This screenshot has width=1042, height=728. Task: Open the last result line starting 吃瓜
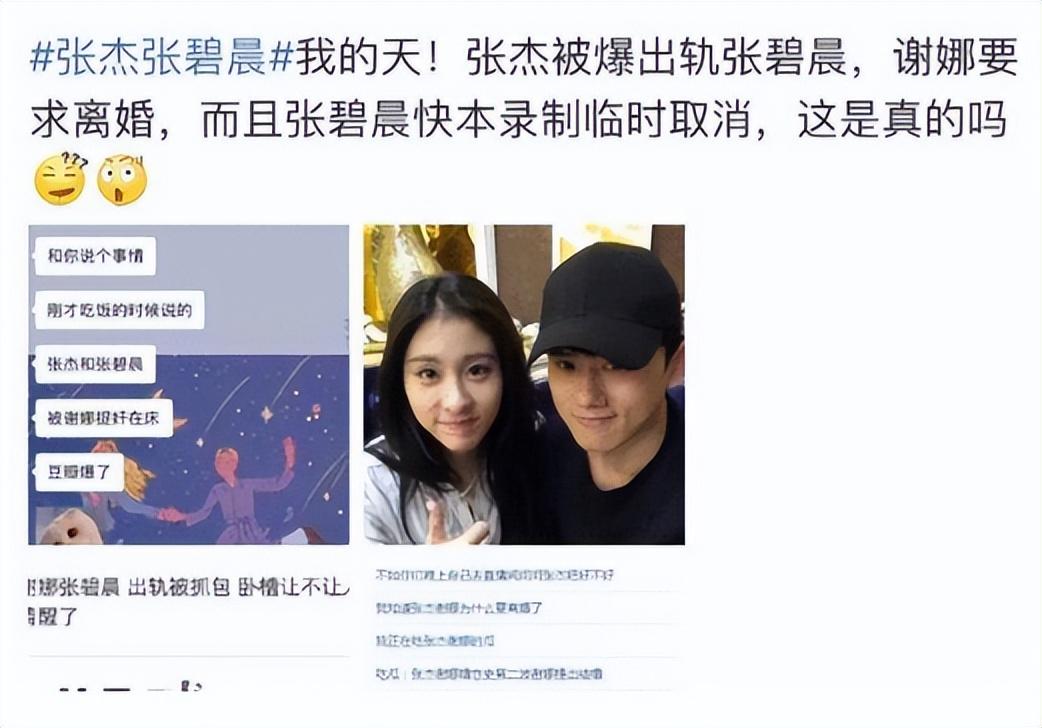point(489,673)
